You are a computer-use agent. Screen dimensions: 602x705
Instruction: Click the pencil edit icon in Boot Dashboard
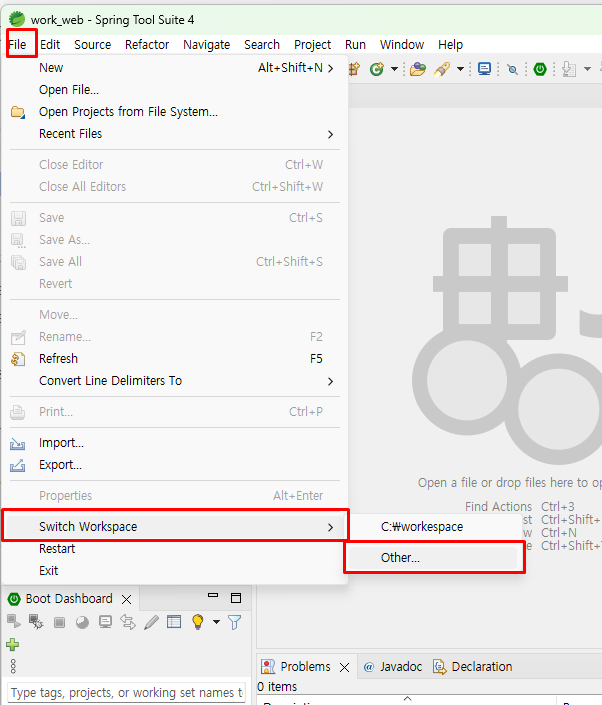(x=152, y=622)
